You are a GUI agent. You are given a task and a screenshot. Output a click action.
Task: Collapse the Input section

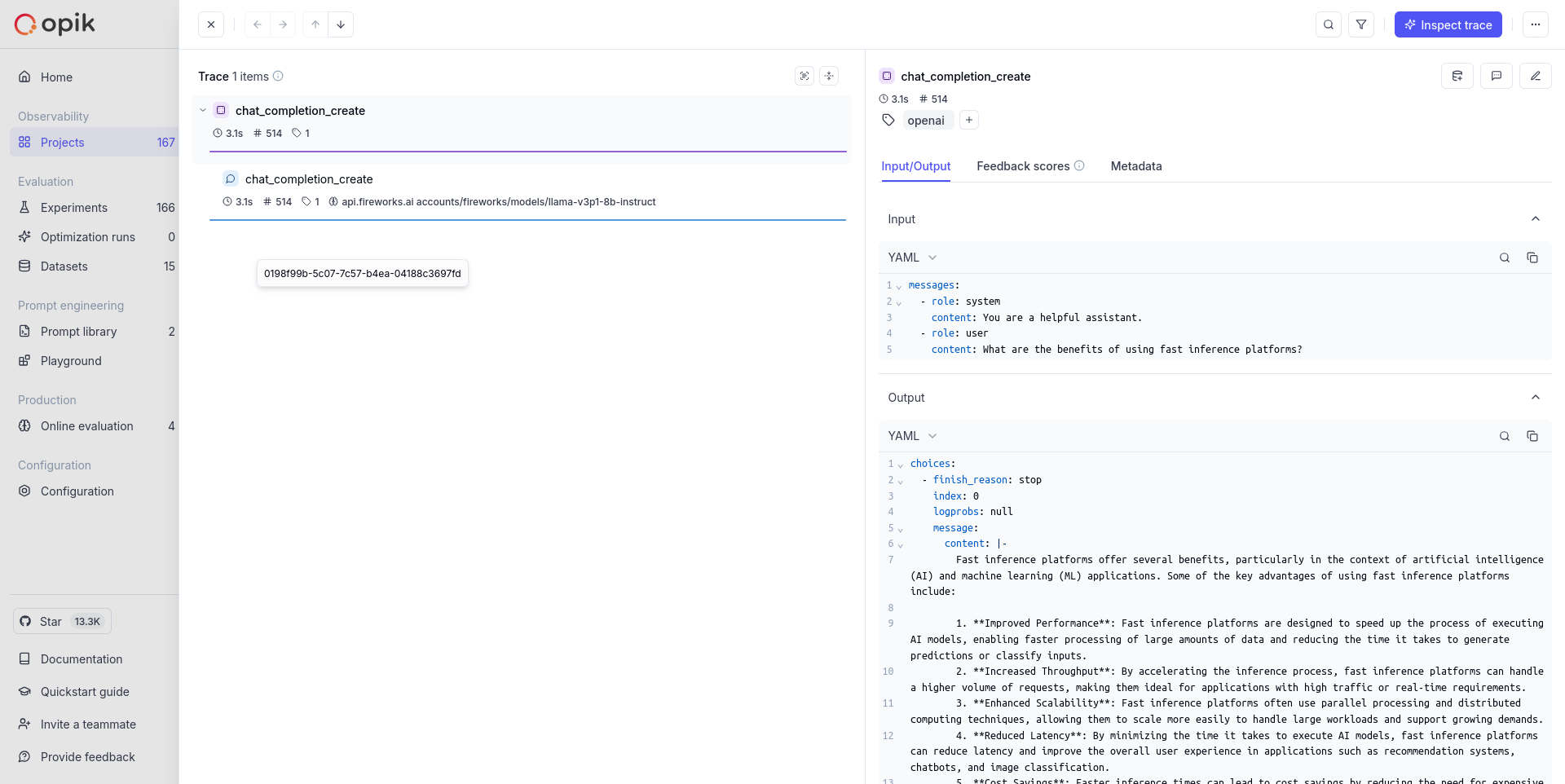[x=1535, y=218]
